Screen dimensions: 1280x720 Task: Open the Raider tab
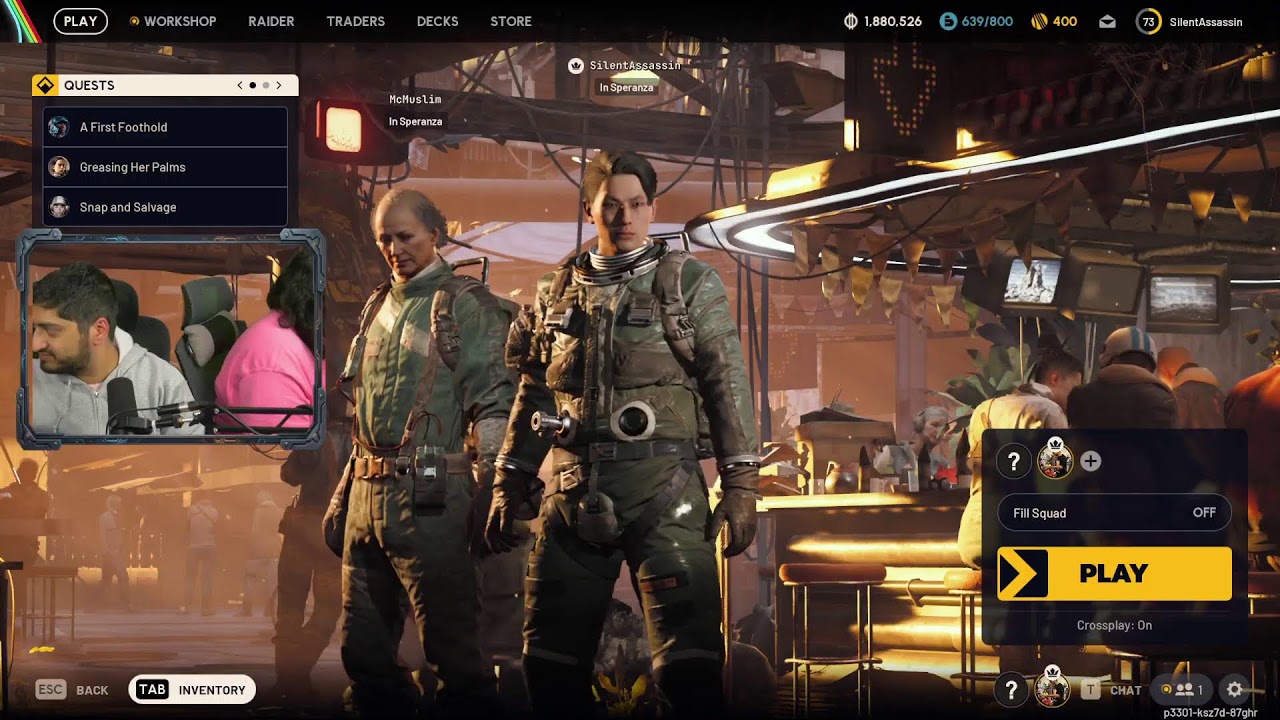(271, 21)
